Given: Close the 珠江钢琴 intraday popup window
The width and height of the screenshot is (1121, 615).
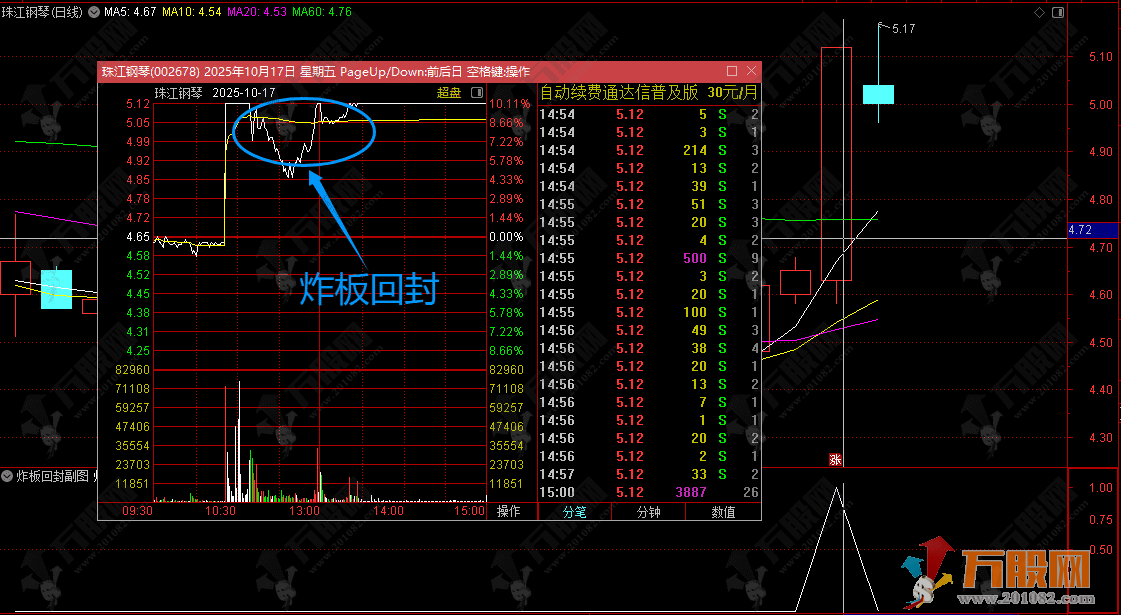Looking at the screenshot, I should [751, 71].
